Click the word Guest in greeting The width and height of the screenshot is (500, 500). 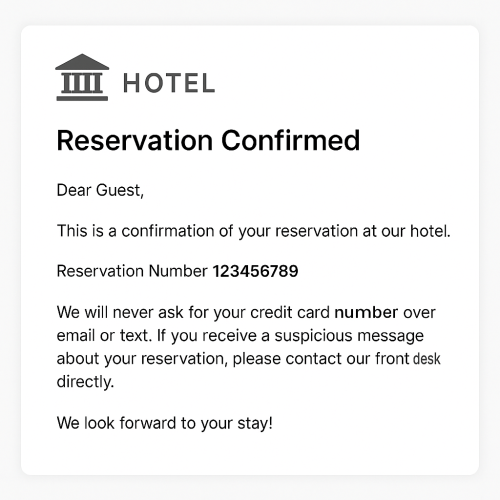(120, 190)
